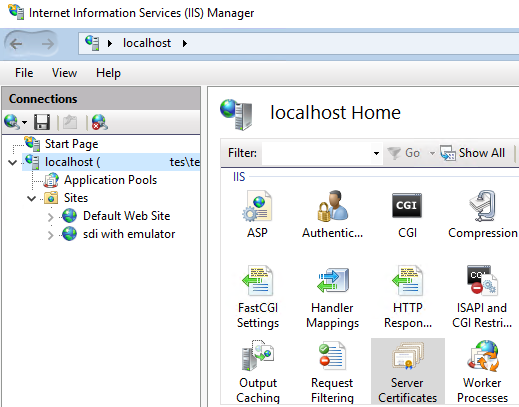Click the localhost Home heading
This screenshot has height=407, width=519.
click(335, 112)
